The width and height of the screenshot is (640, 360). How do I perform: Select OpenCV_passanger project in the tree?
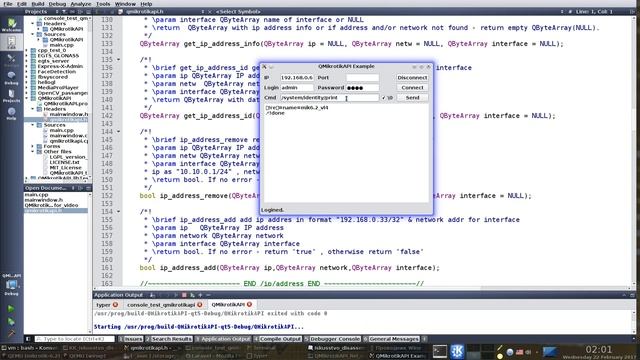(x=62, y=93)
